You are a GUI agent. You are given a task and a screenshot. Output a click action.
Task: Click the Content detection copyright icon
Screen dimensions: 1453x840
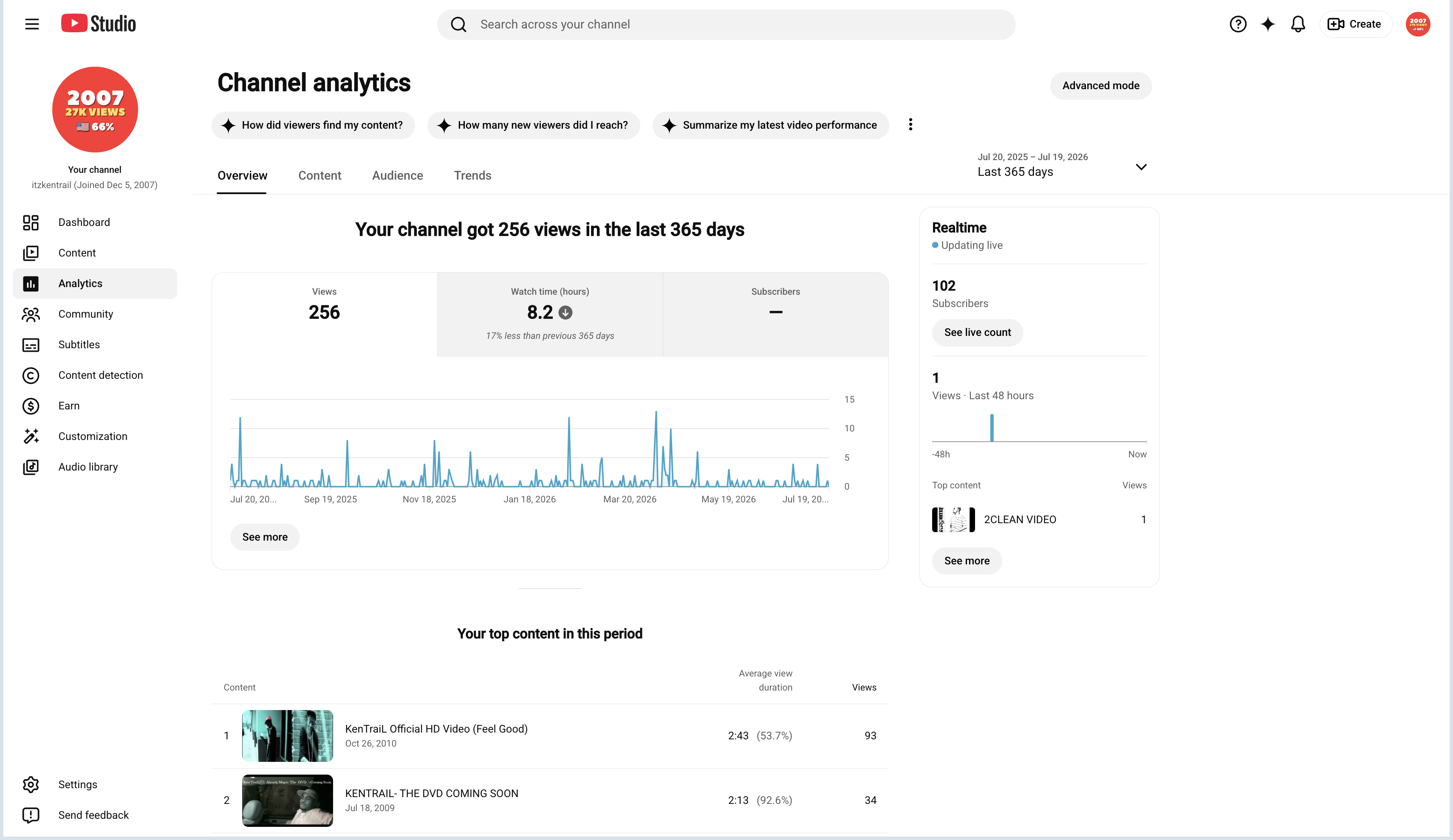(31, 375)
